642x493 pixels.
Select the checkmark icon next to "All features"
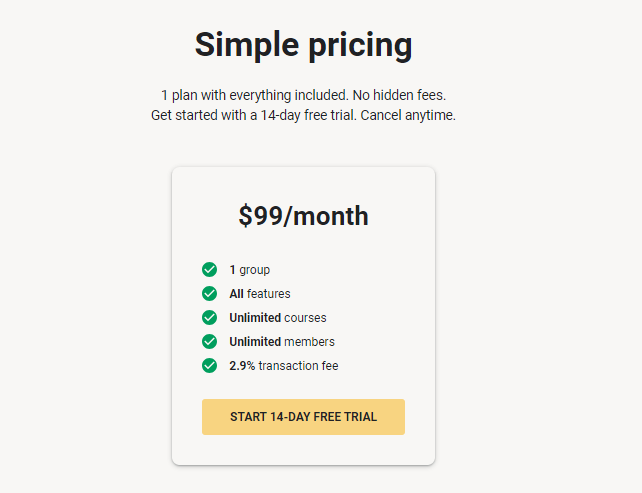(209, 294)
